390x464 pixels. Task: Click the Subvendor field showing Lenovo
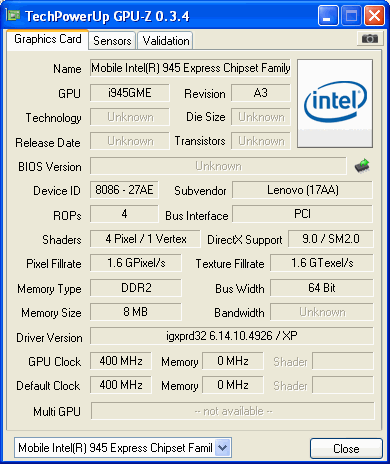coord(302,190)
